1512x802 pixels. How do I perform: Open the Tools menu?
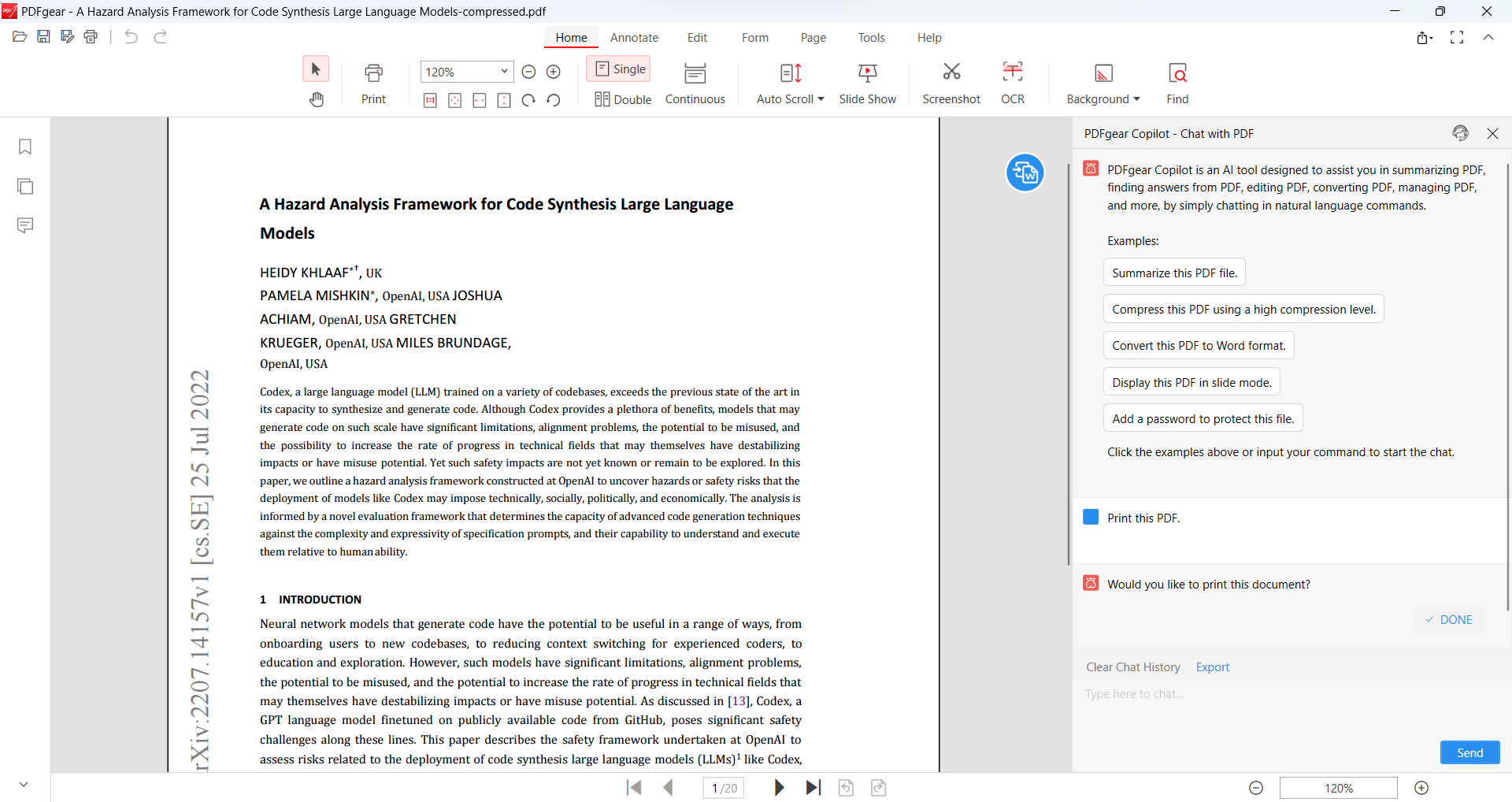(x=872, y=37)
